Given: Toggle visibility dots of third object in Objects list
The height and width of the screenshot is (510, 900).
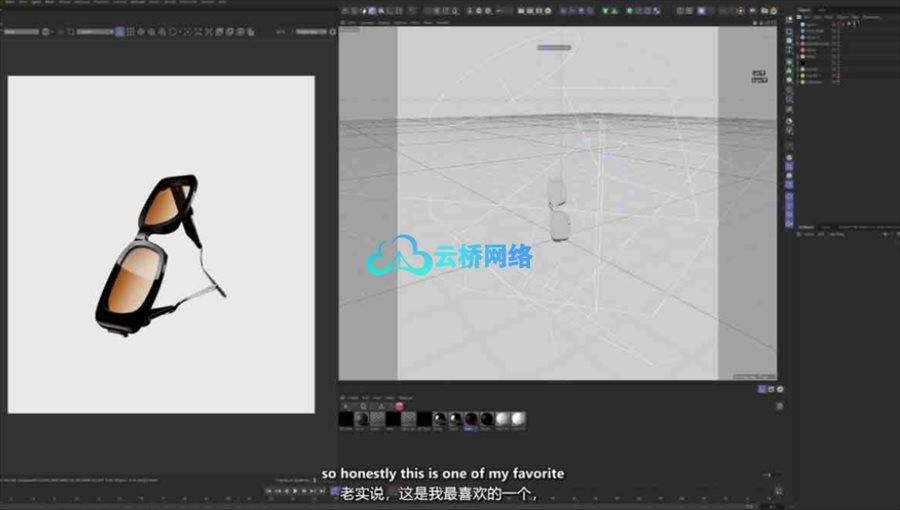Looking at the screenshot, I should (835, 38).
